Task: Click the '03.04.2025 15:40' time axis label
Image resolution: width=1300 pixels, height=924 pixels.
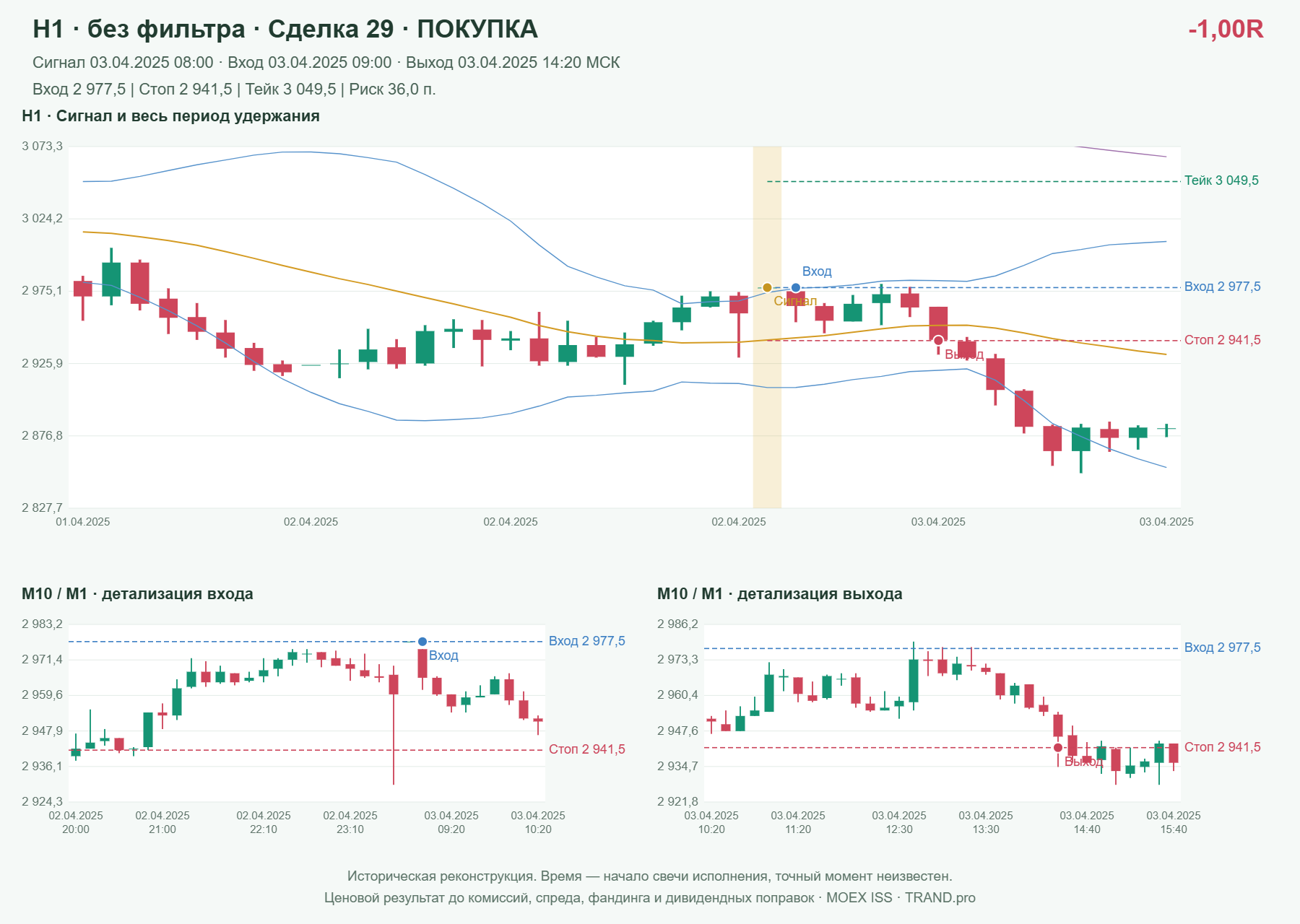Action: point(1174,822)
